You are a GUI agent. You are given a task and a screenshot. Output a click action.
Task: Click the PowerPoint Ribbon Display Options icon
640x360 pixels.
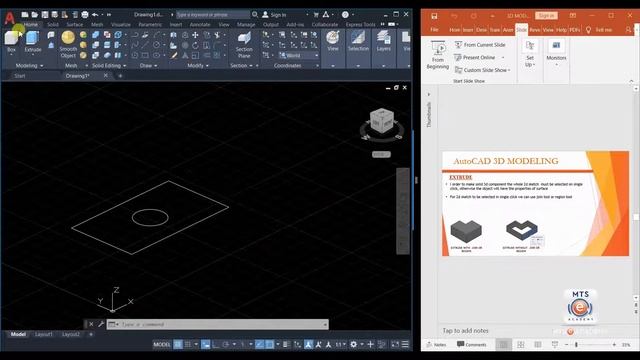[573, 16]
